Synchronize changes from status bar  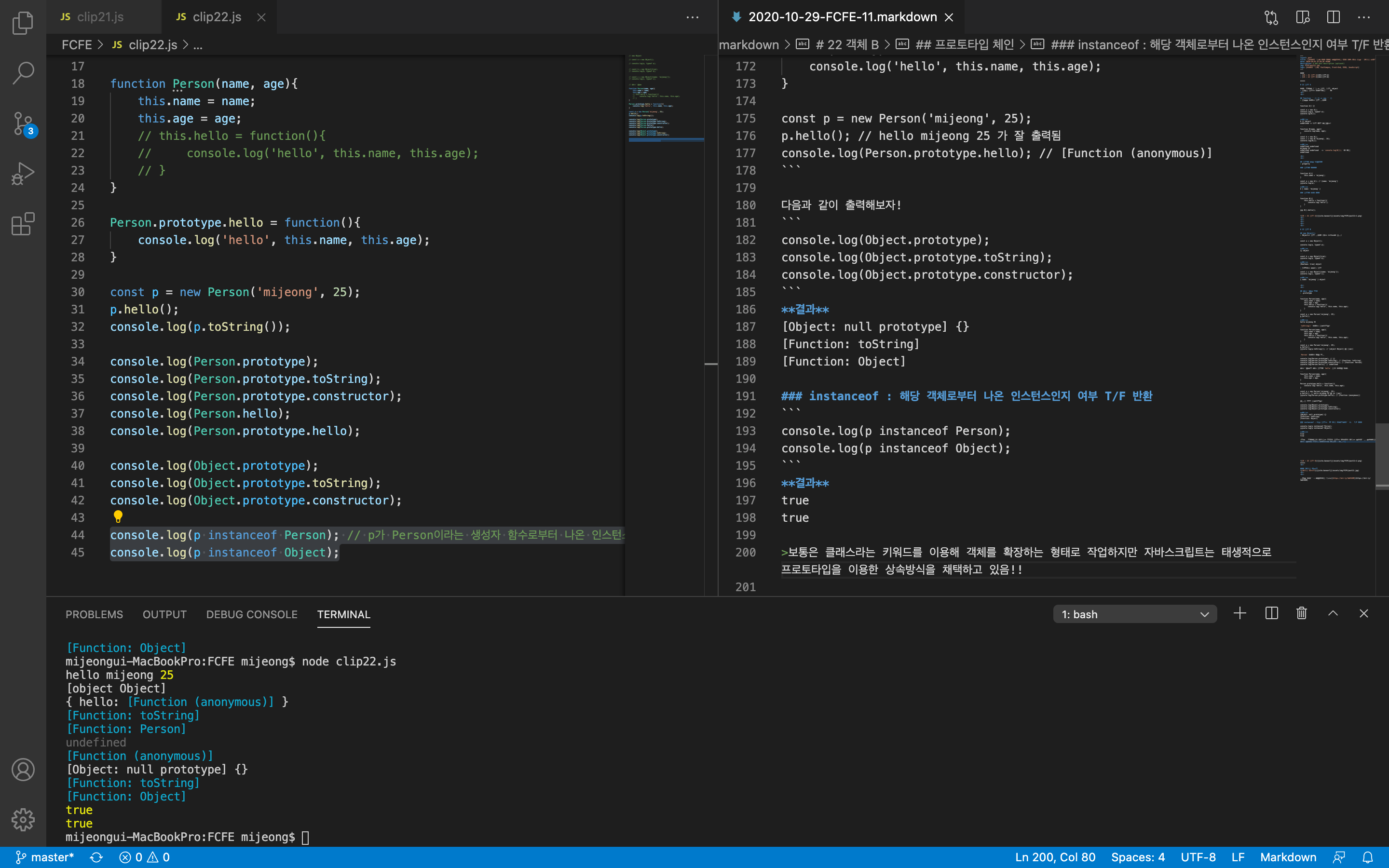pyautogui.click(x=96, y=857)
